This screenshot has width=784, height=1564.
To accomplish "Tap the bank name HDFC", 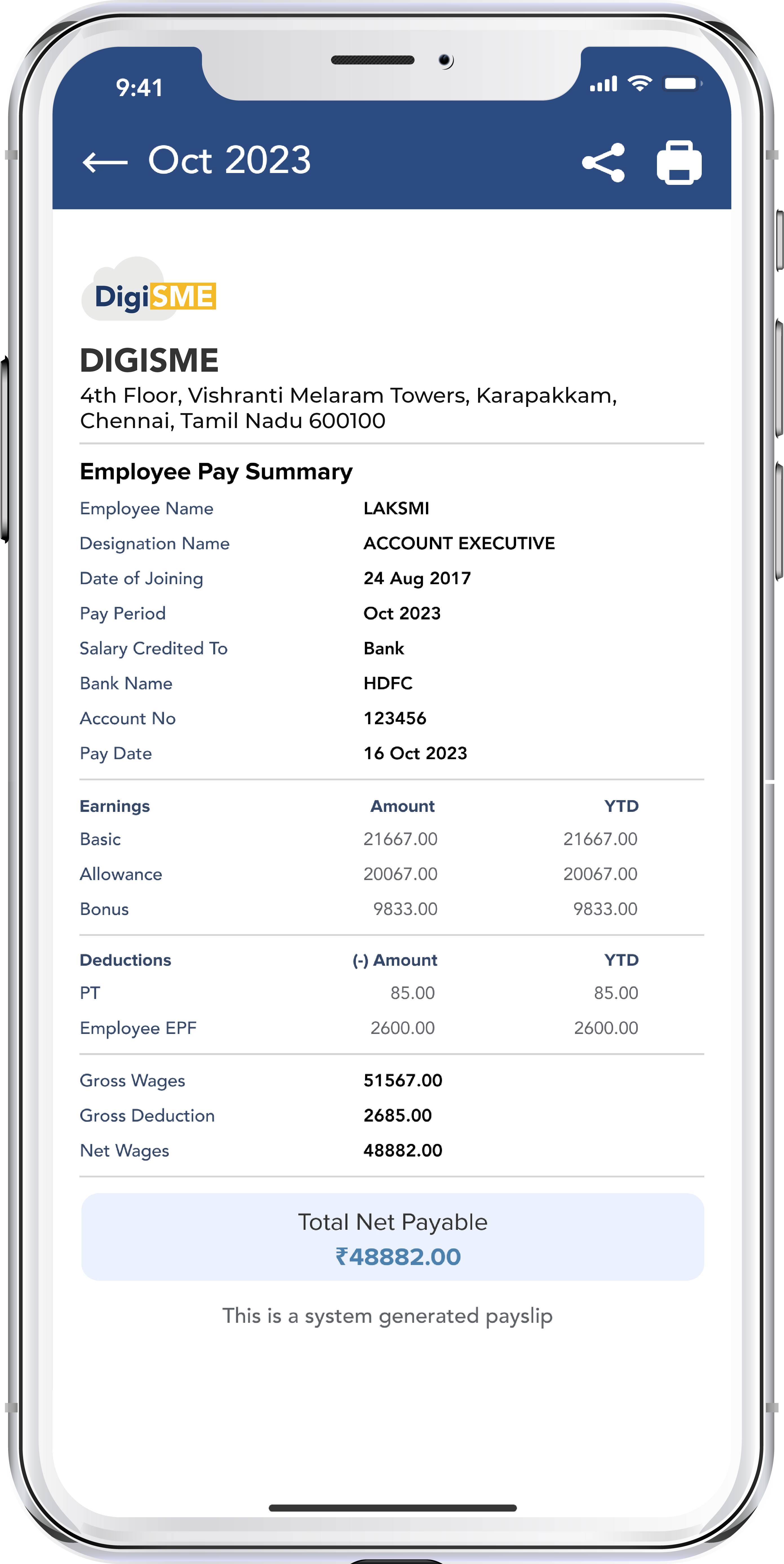I will pos(388,683).
